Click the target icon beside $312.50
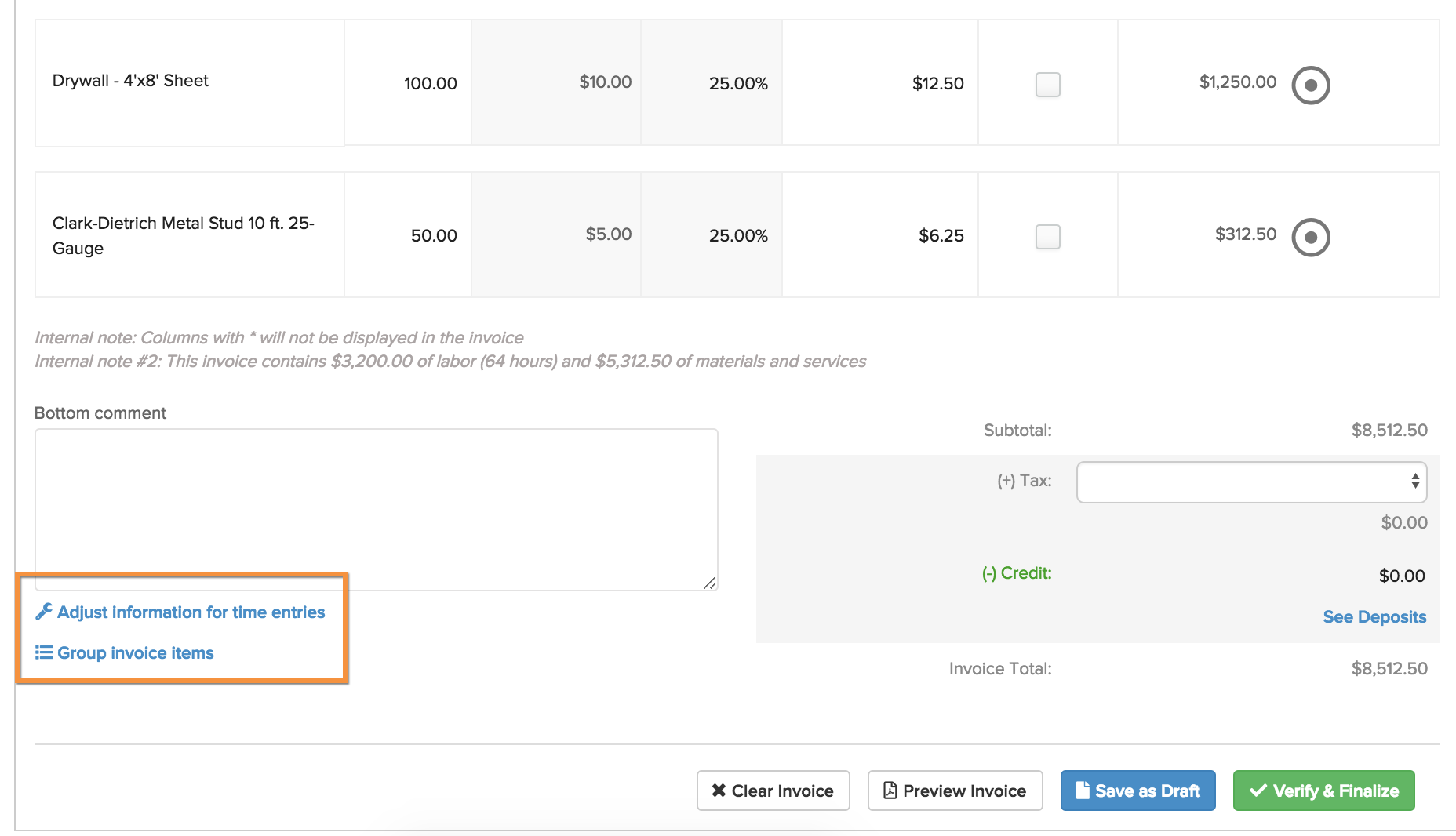The height and width of the screenshot is (836, 1456). [1310, 237]
